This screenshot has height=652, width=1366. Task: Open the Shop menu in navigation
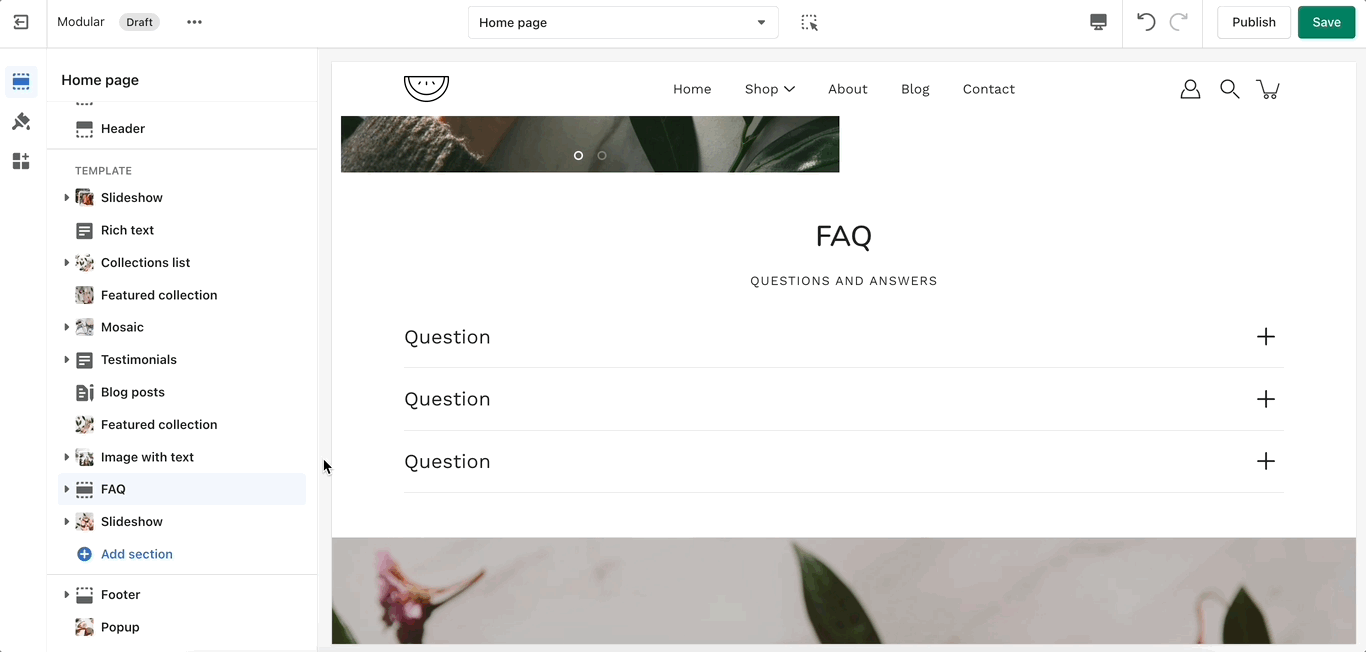(770, 89)
